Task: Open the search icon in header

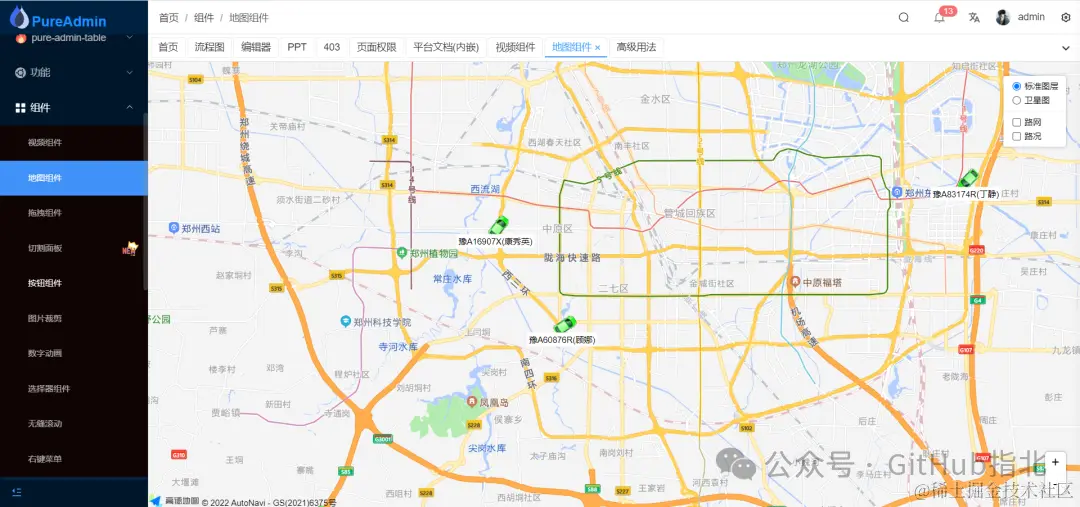Action: [904, 18]
